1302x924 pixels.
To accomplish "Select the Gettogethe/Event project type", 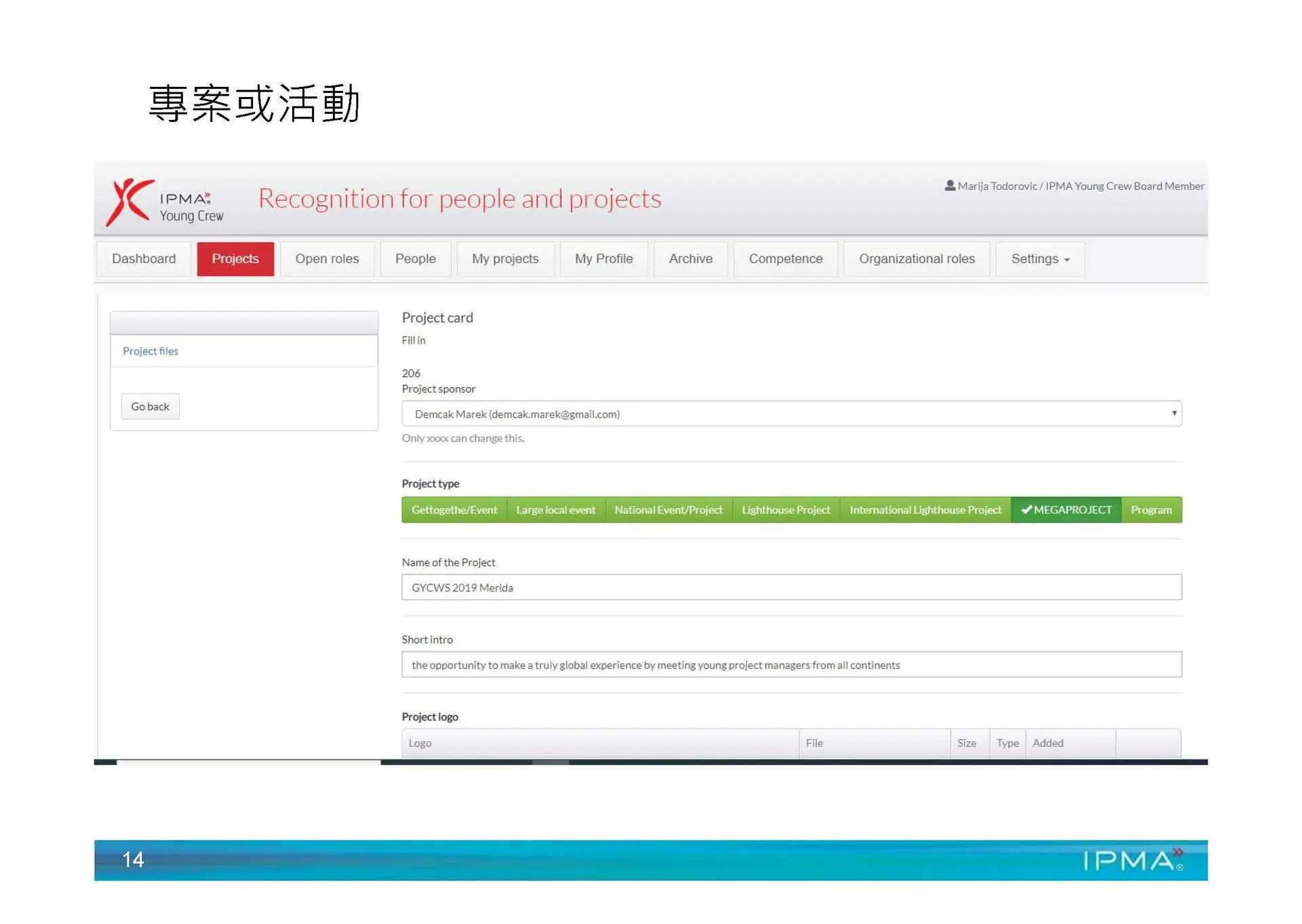I will point(454,510).
